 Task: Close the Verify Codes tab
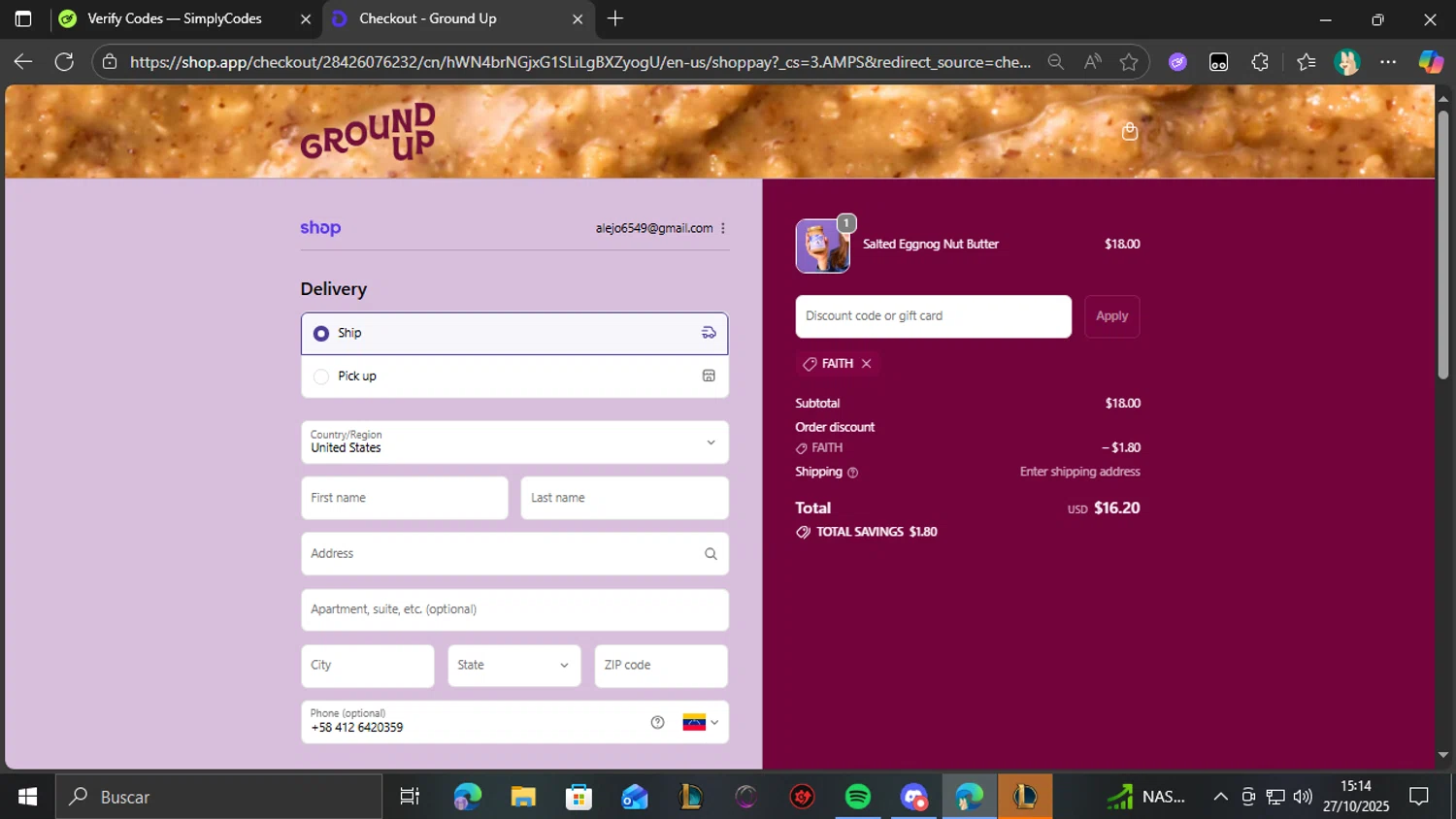point(306,19)
